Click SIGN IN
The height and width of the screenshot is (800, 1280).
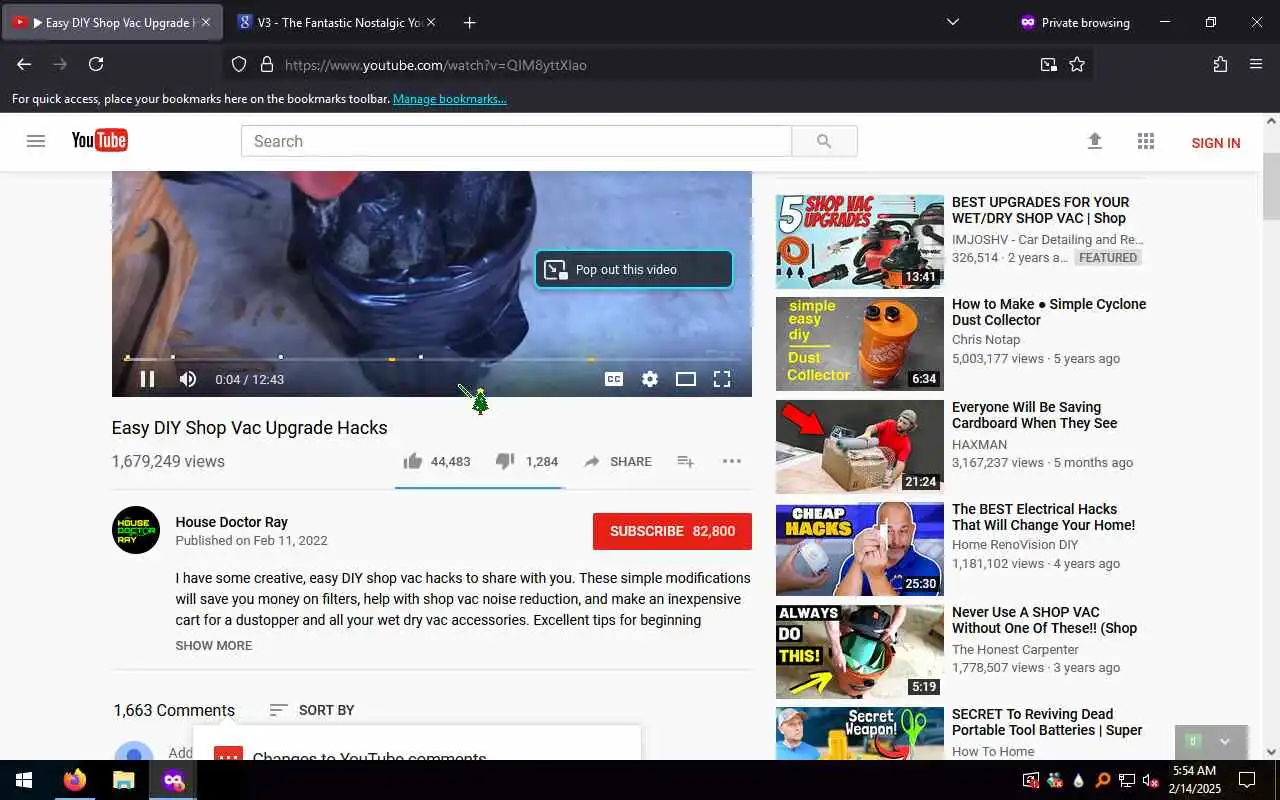coord(1216,143)
